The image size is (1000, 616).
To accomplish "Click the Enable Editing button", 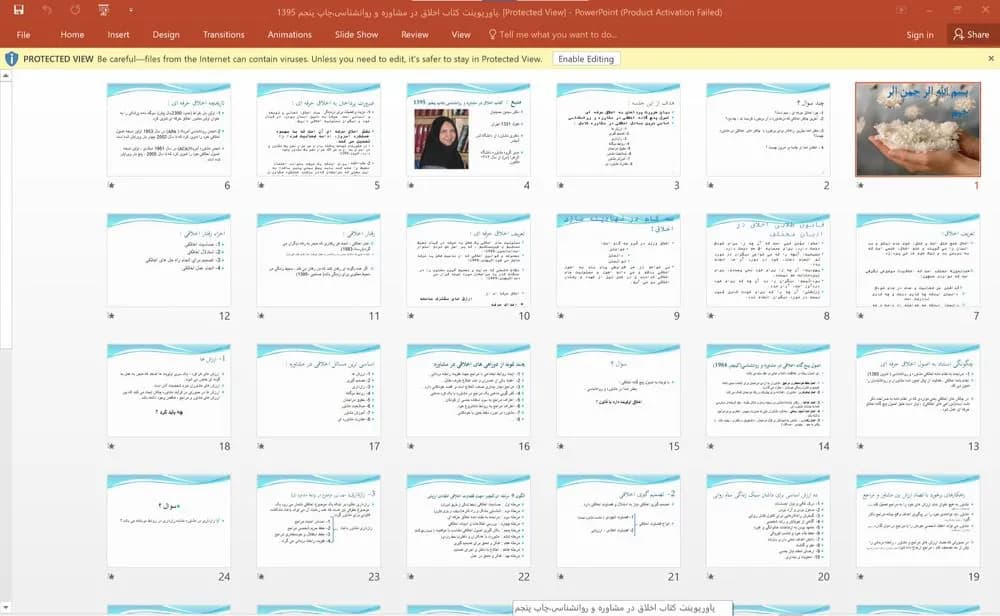I will 586,59.
